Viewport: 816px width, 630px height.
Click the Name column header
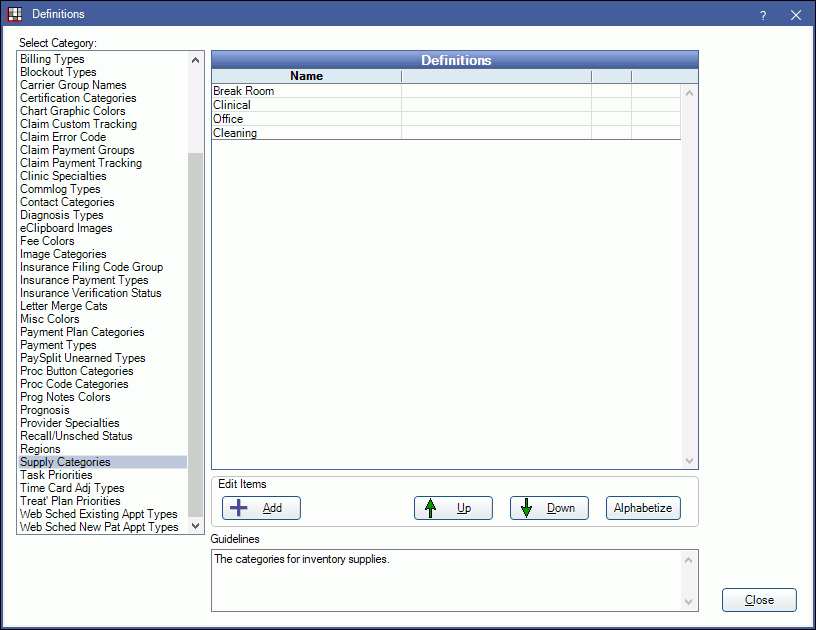pyautogui.click(x=307, y=76)
